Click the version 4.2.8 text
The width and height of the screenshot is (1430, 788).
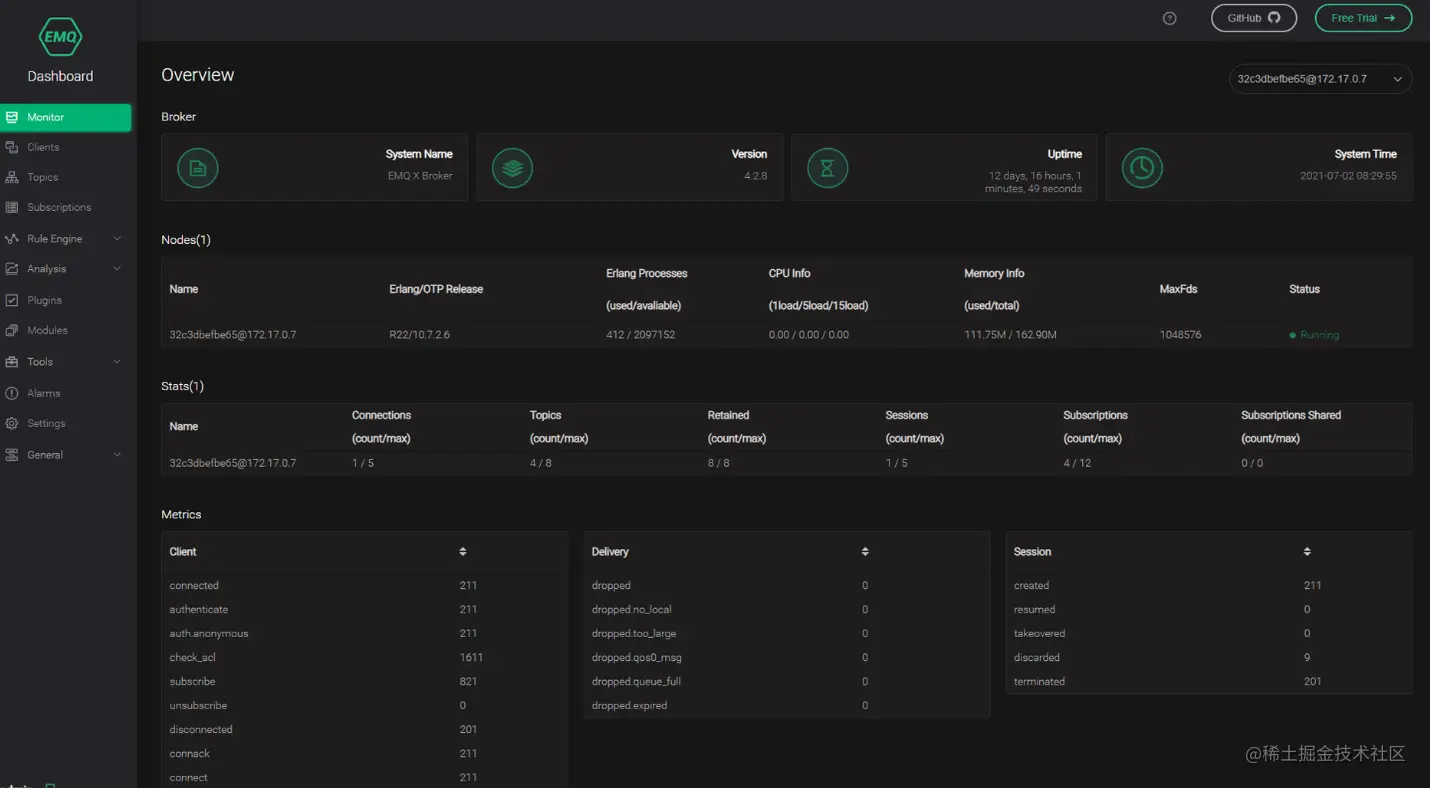756,176
